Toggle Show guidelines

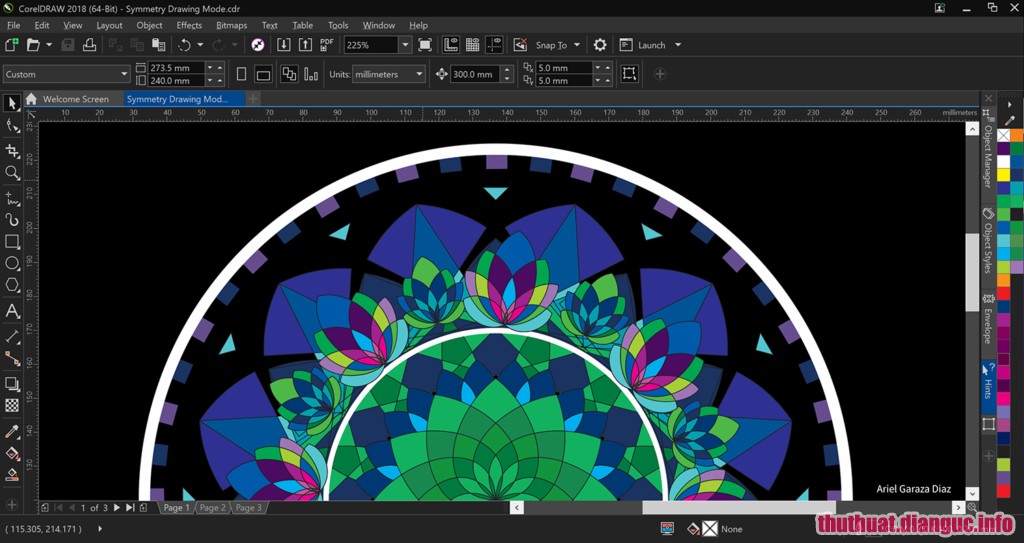494,44
